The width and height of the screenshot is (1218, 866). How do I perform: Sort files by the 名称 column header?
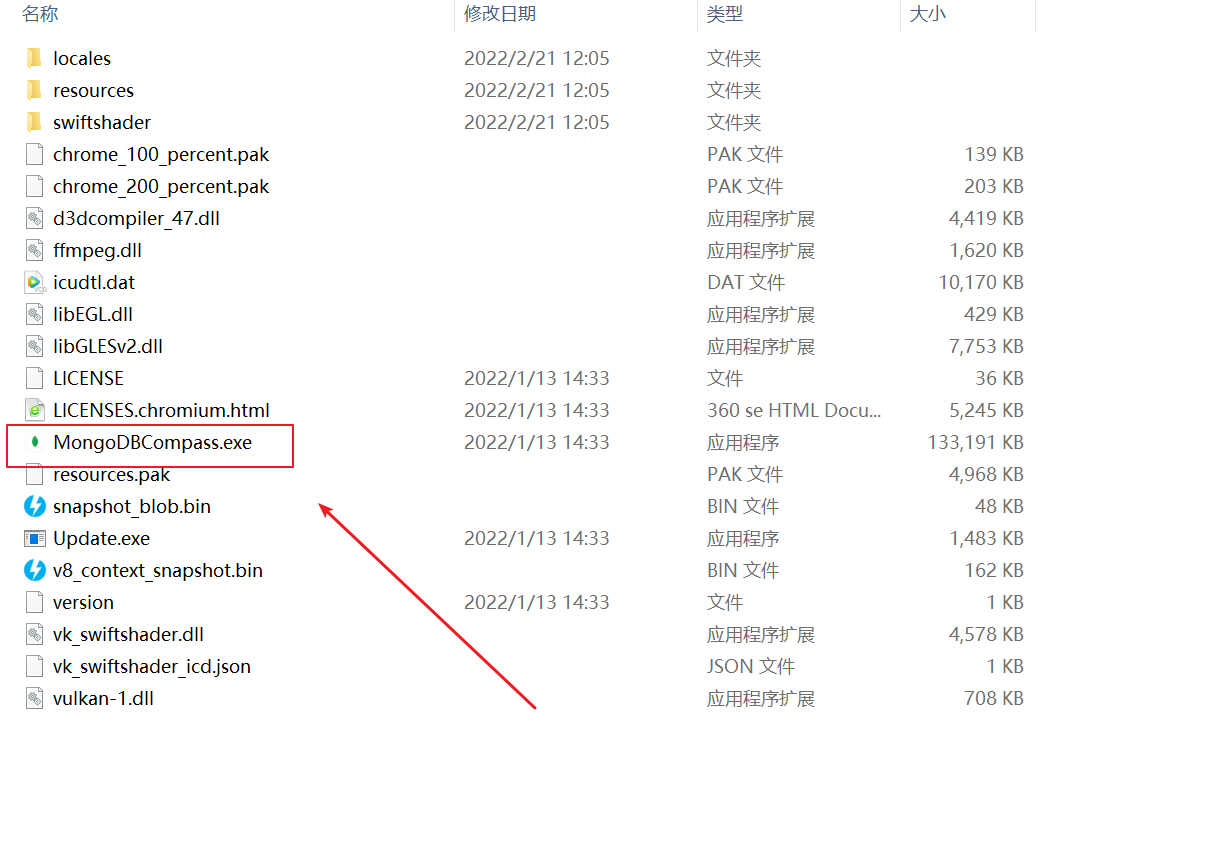pyautogui.click(x=40, y=14)
